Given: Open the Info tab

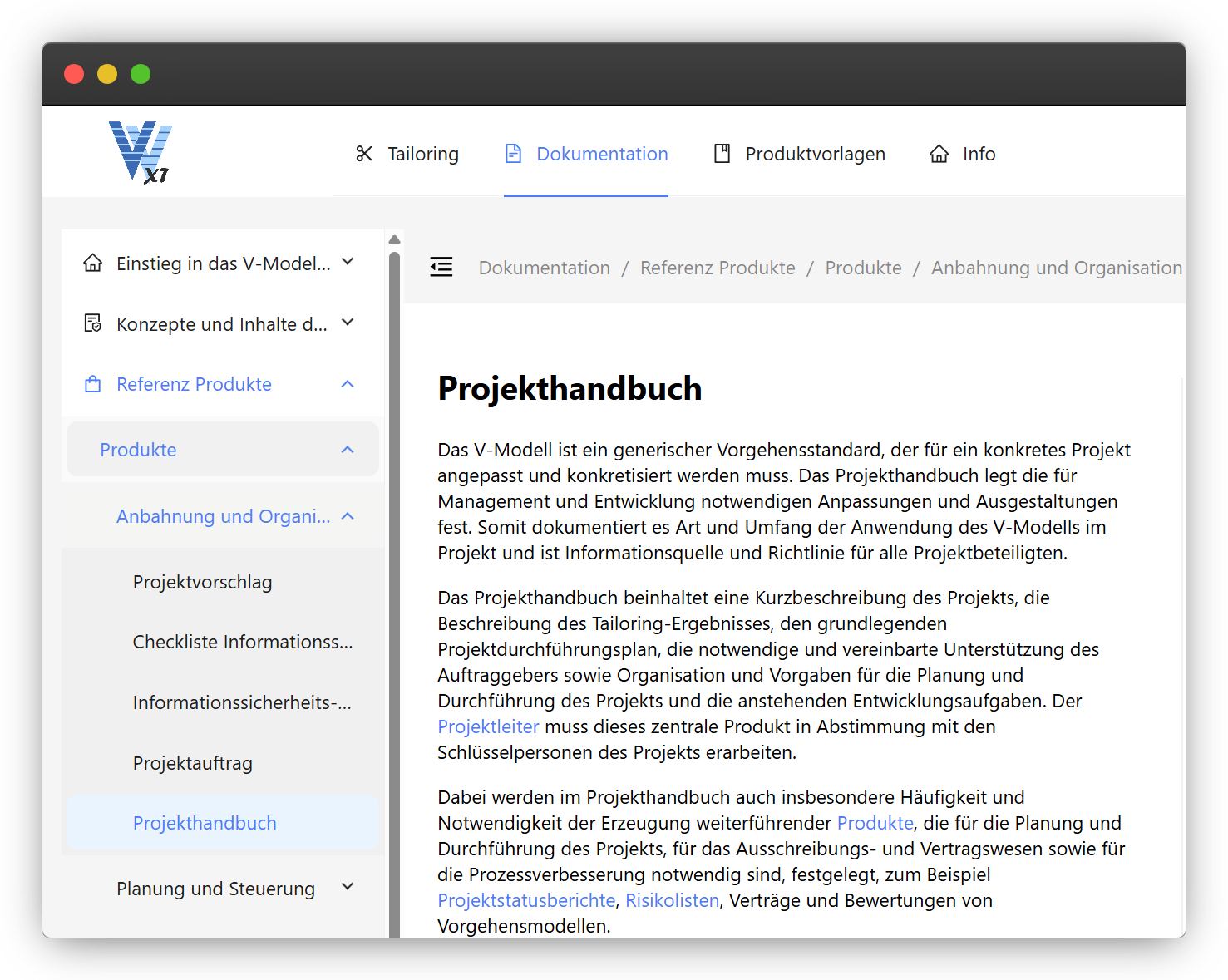Looking at the screenshot, I should (x=963, y=154).
